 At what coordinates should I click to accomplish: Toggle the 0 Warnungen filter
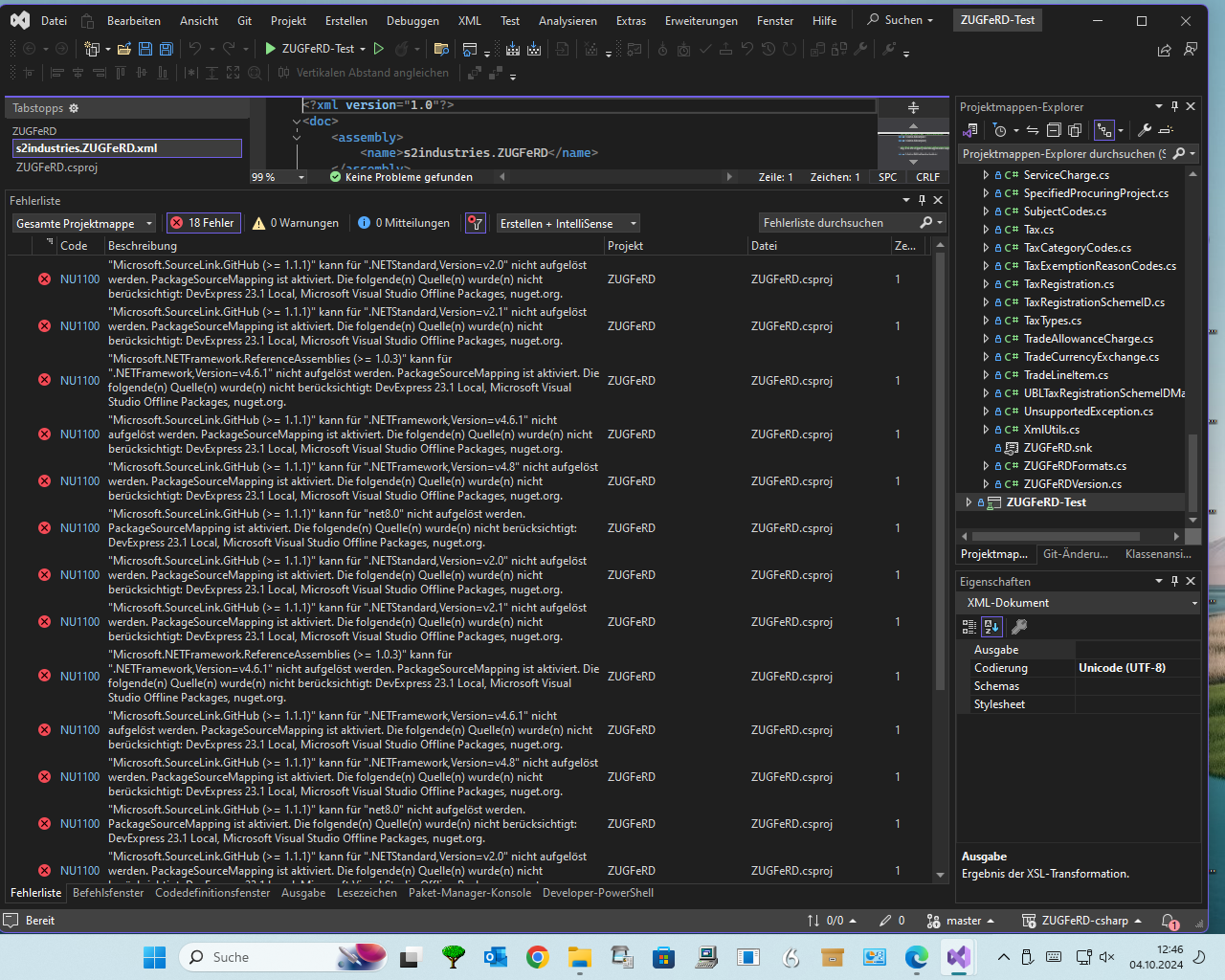[x=296, y=223]
